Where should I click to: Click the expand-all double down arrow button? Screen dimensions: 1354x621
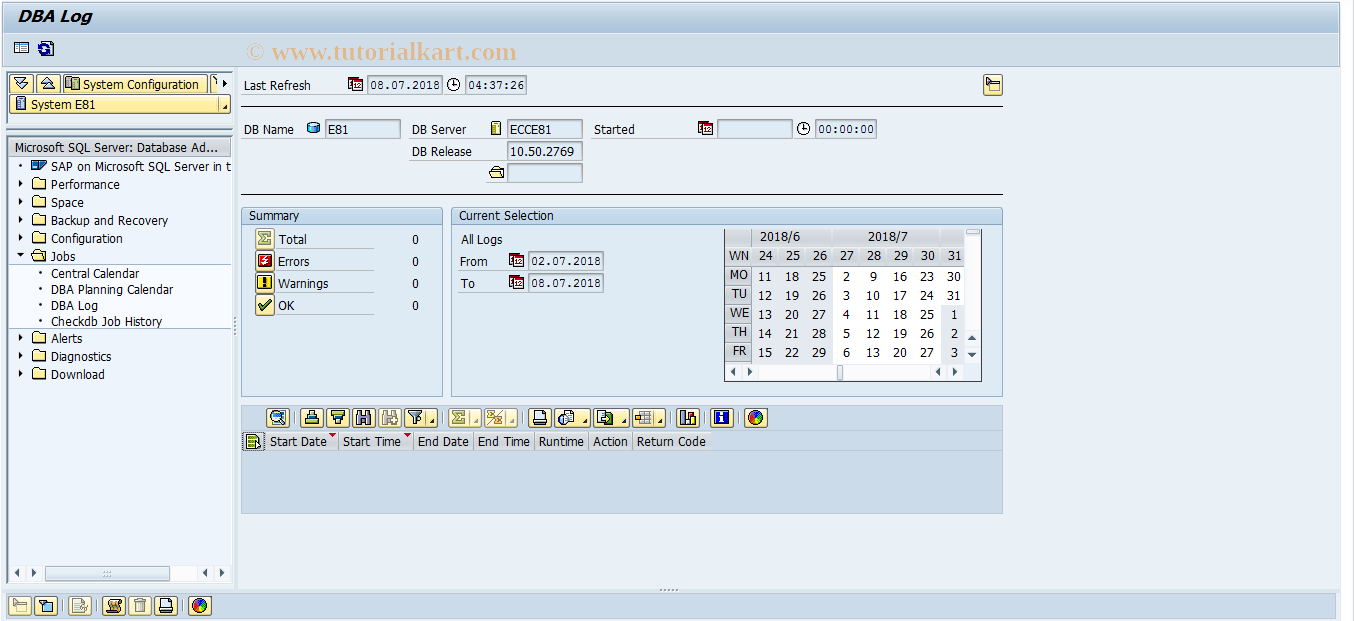tap(21, 84)
